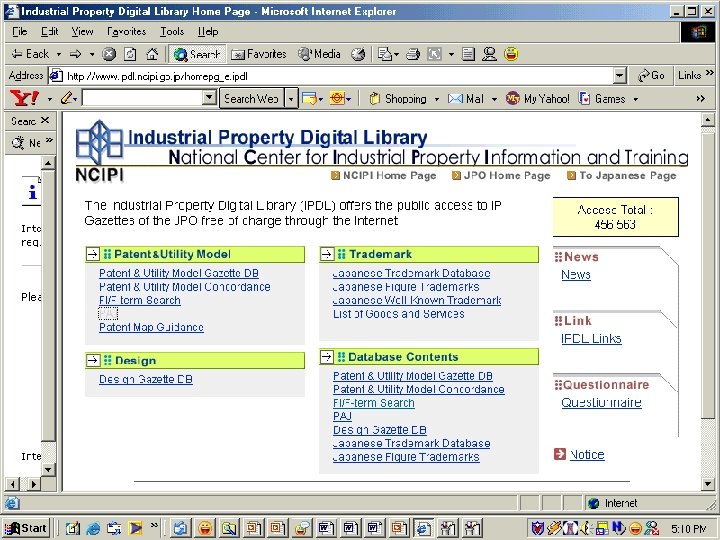
Task: Click in the Yahoo search text box
Action: [142, 97]
